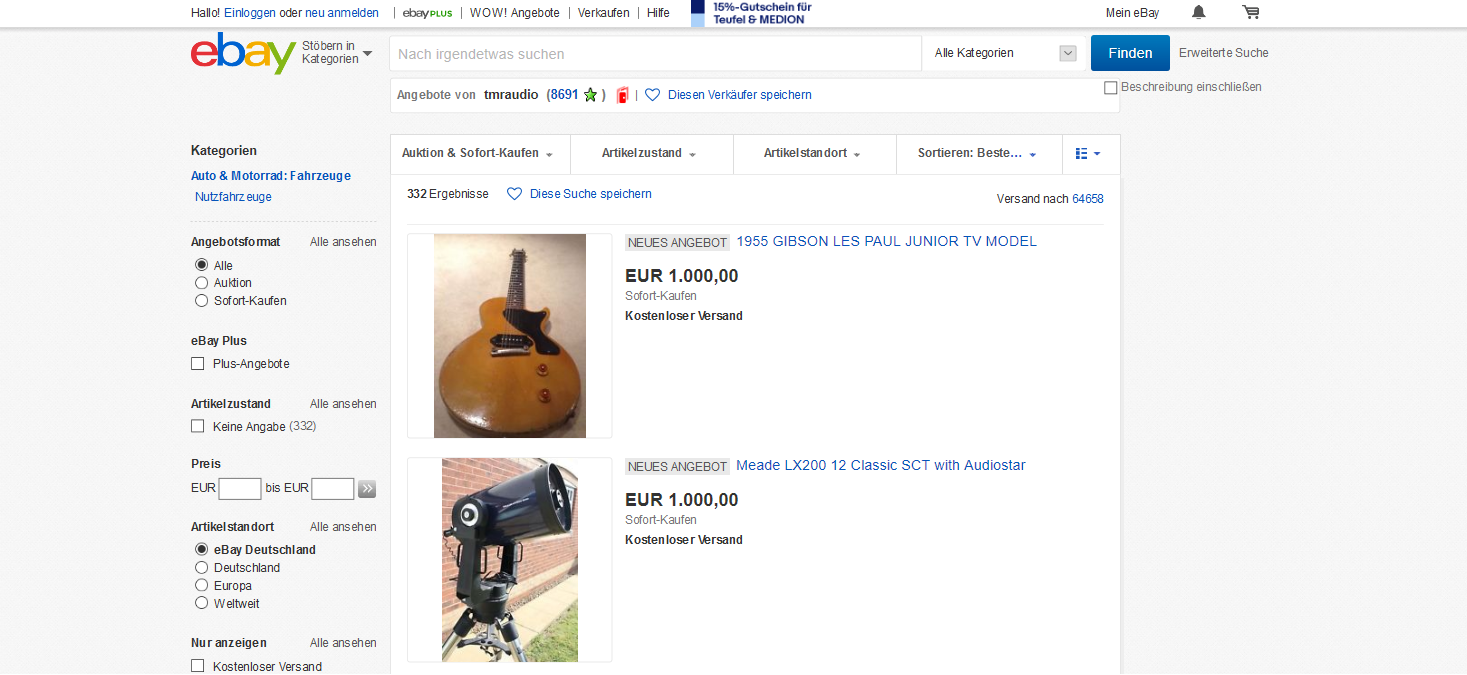Click the heart icon to save this seller

tap(652, 95)
